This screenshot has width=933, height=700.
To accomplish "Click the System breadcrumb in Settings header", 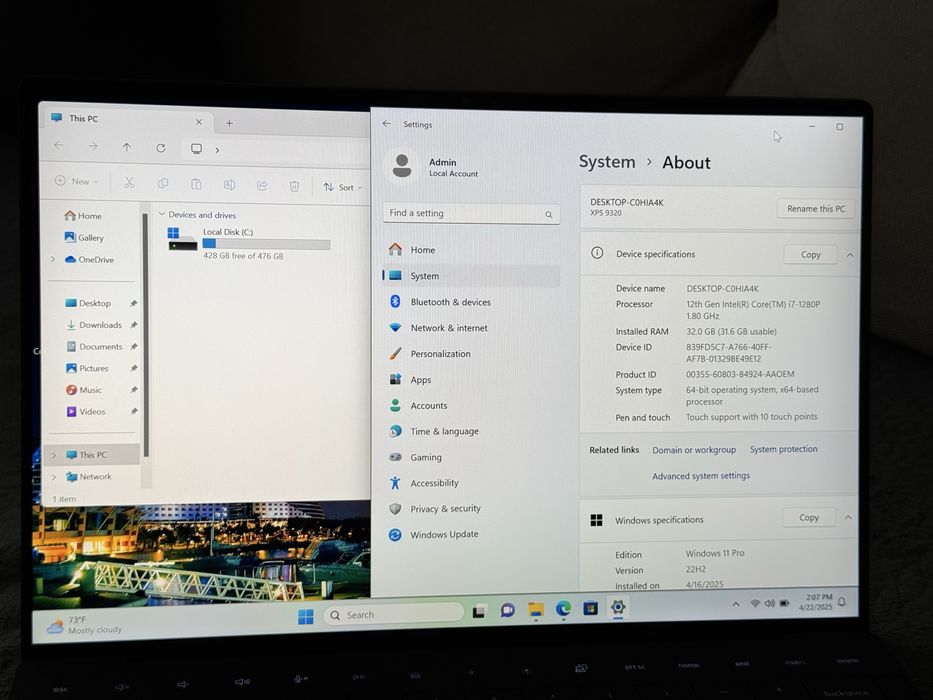I will point(607,162).
